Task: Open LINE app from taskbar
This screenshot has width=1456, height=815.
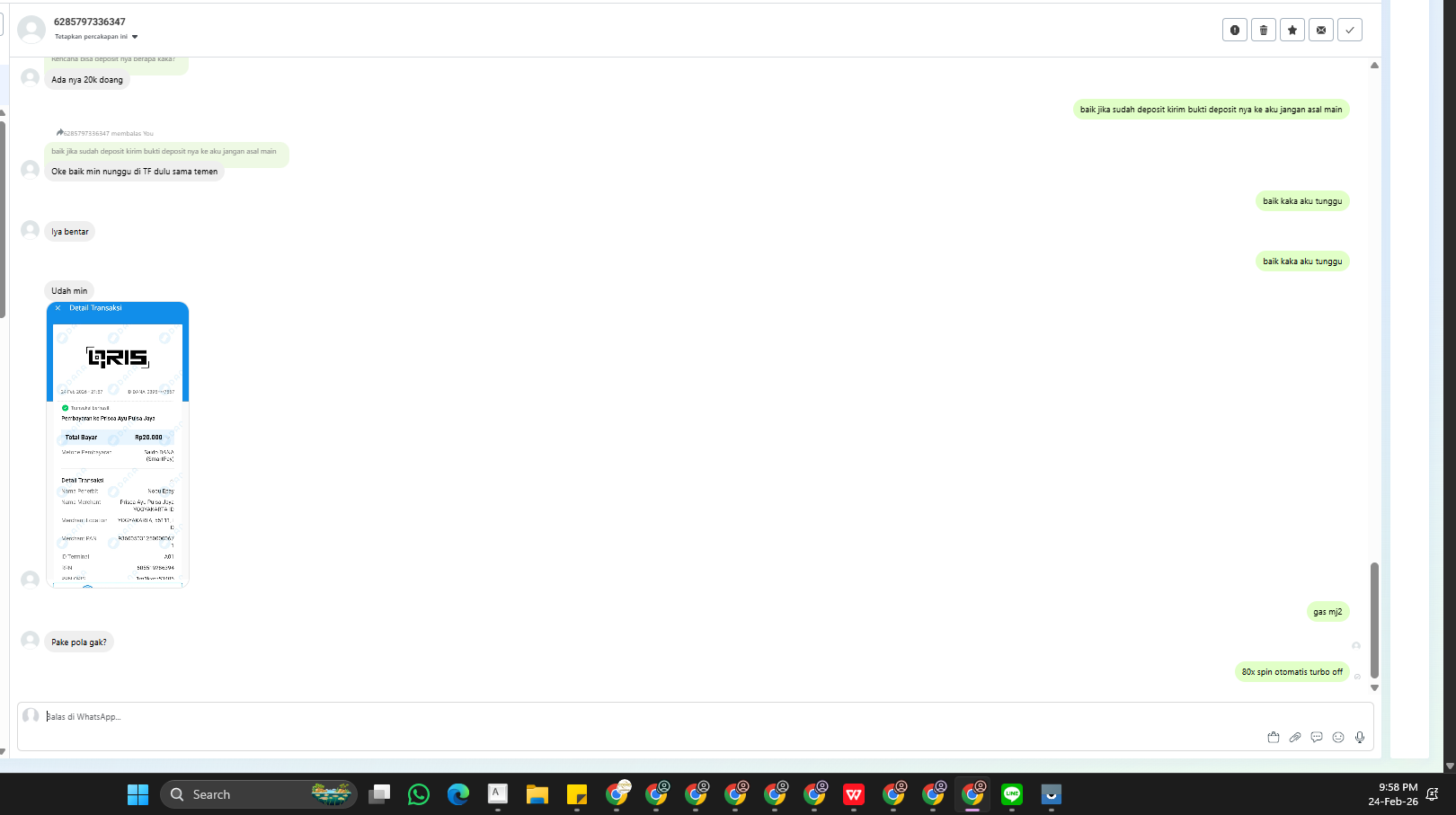Action: coord(1012,794)
